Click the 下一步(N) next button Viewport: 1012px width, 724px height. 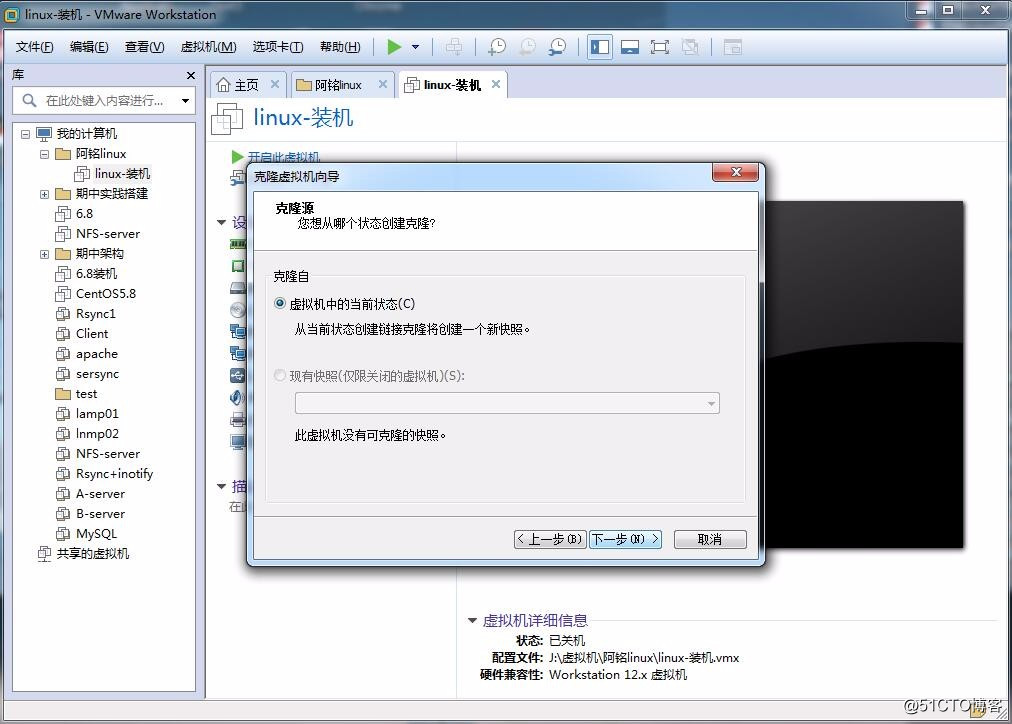coord(625,539)
